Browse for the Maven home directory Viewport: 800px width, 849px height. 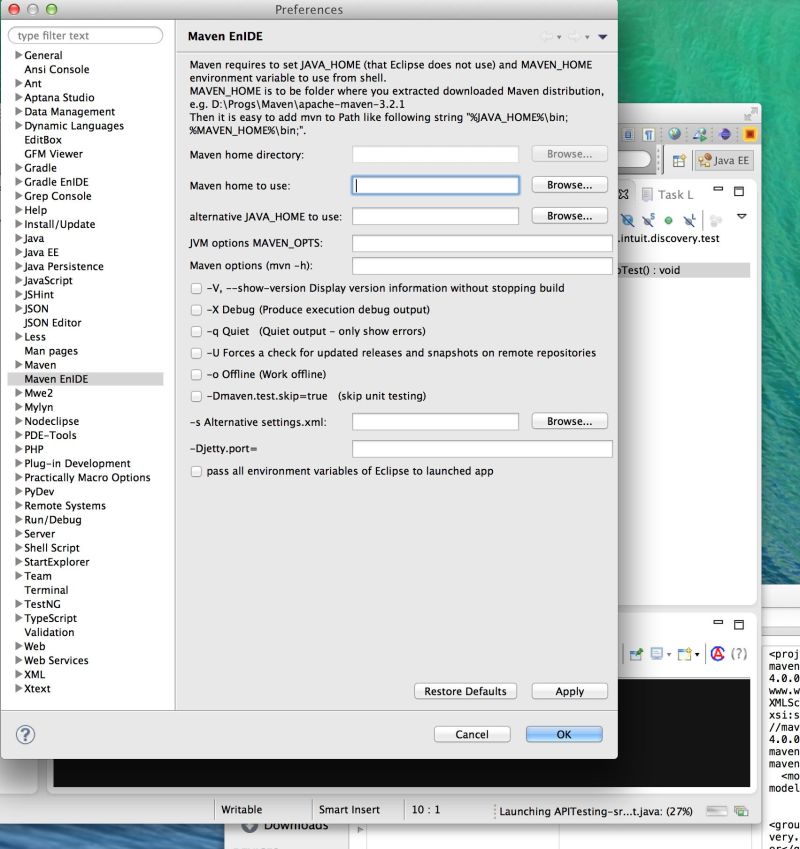tap(568, 153)
